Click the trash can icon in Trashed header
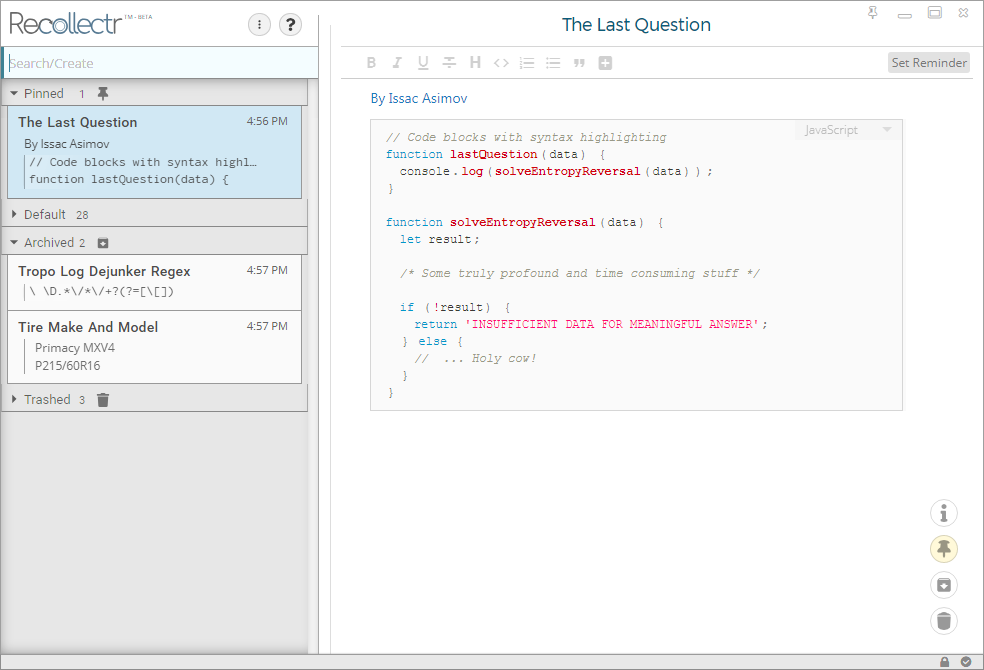The width and height of the screenshot is (984, 670). tap(103, 400)
